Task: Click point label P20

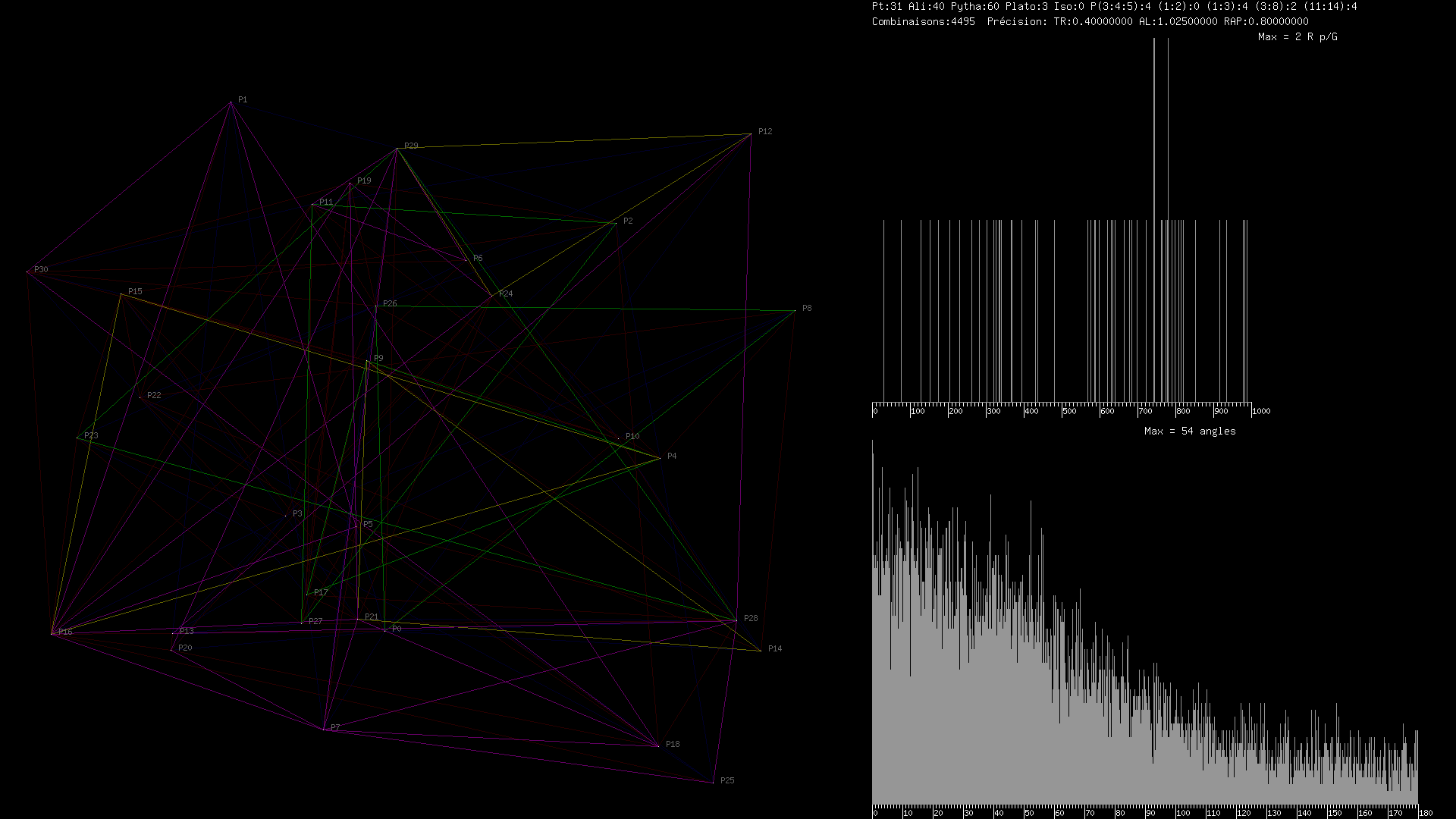Action: point(185,648)
